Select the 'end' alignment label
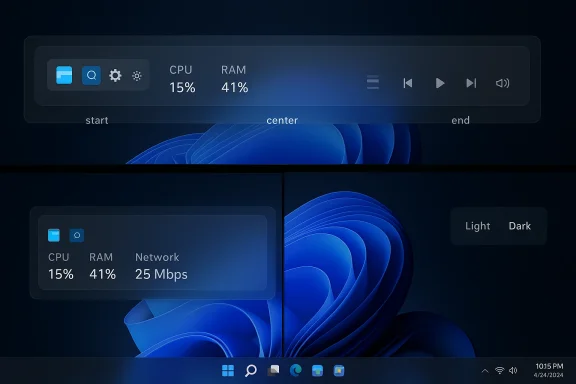 460,121
